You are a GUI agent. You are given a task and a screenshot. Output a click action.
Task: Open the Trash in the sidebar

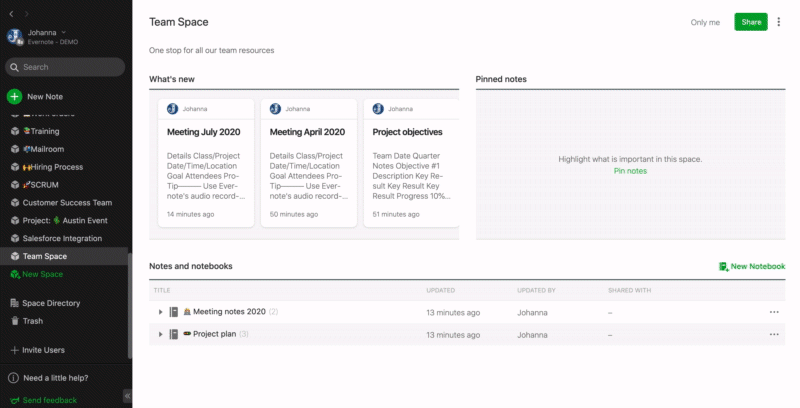pos(33,321)
